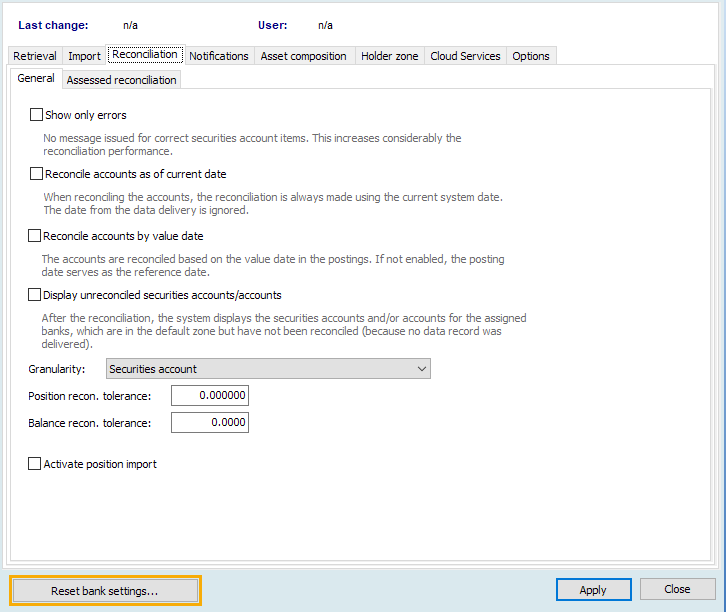
Task: Click the Apply button
Action: [x=593, y=590]
